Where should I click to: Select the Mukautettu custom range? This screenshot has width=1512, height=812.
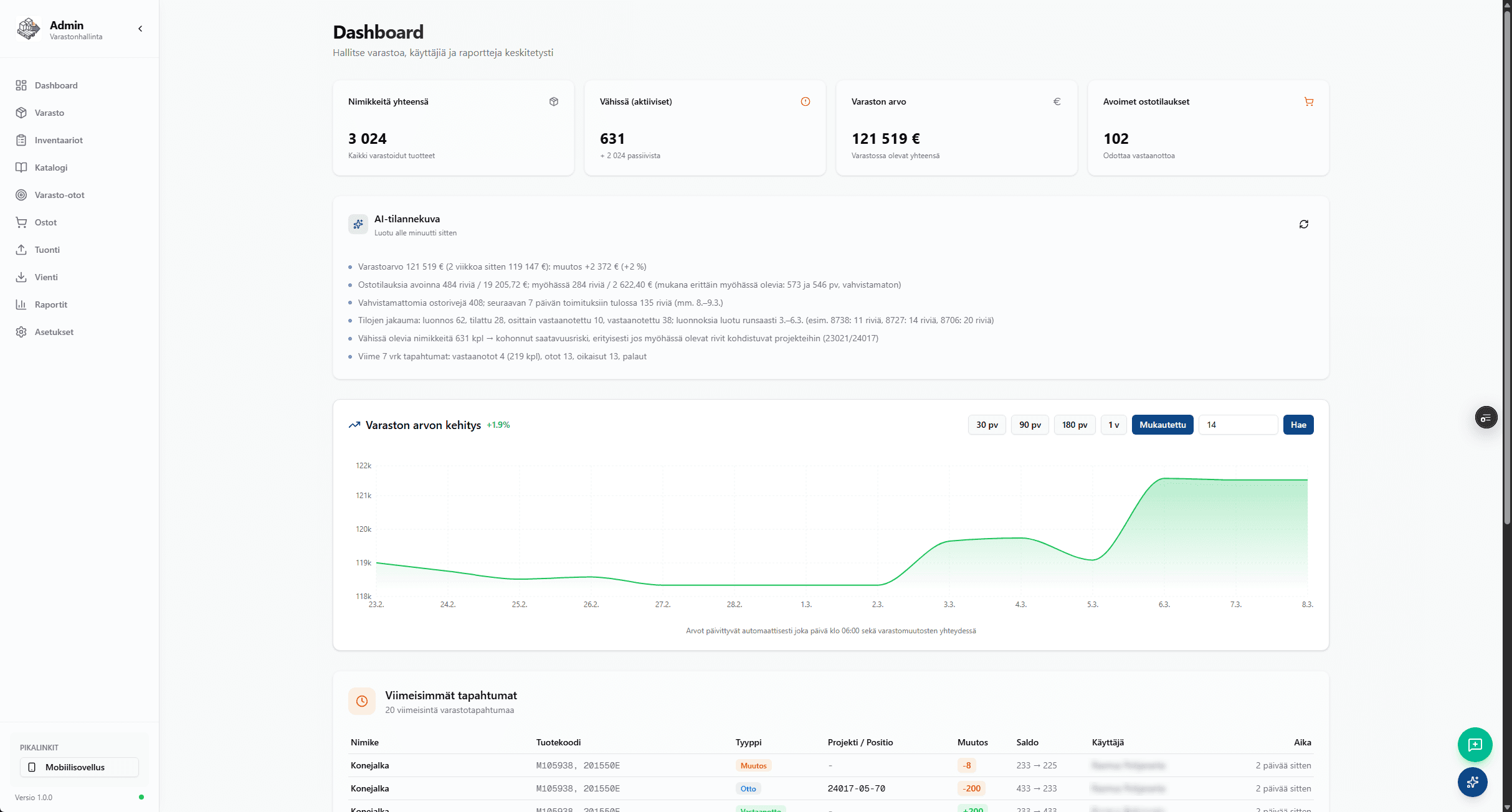[x=1162, y=425]
